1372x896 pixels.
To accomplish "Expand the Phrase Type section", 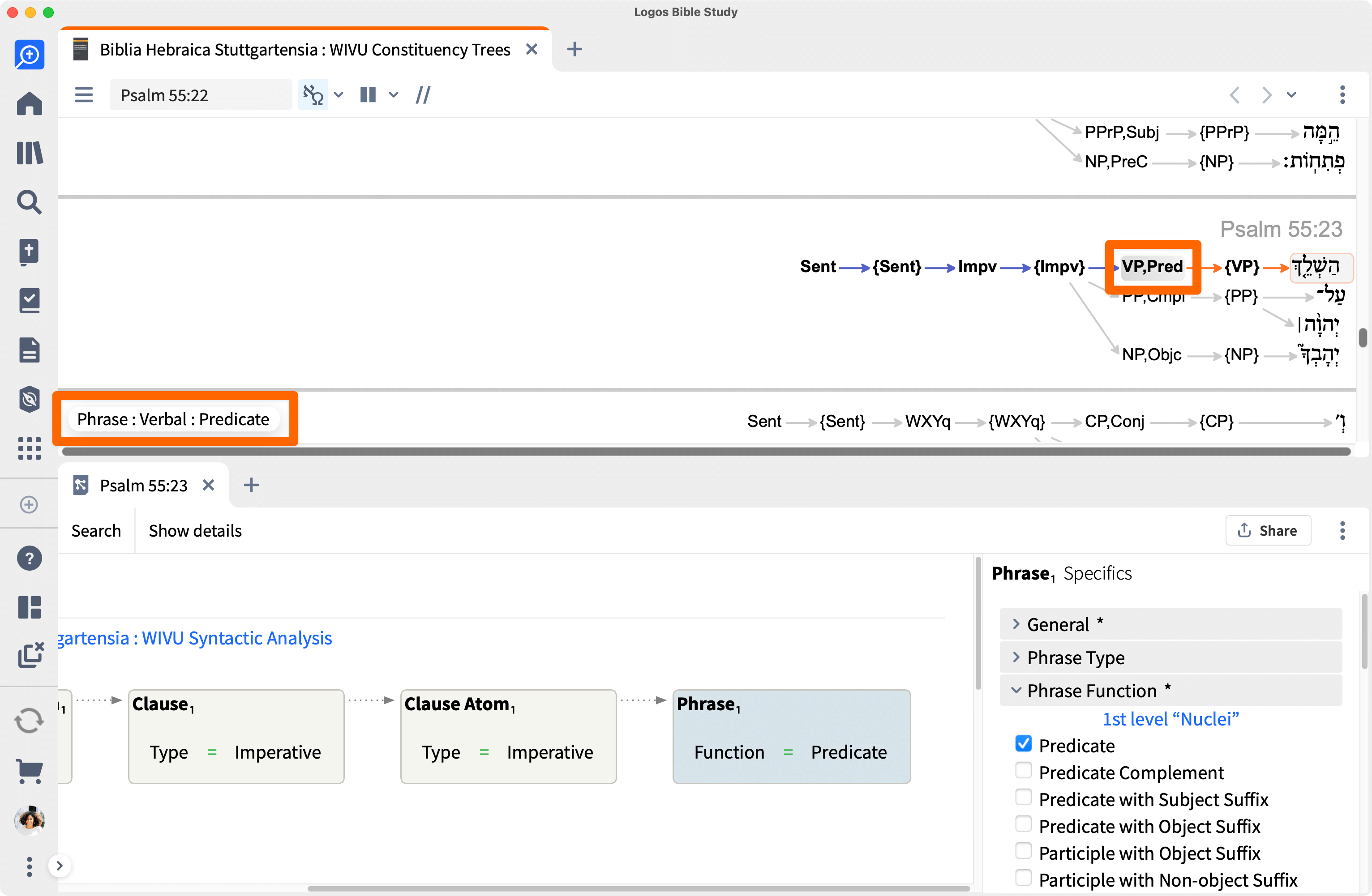I will tap(1171, 657).
